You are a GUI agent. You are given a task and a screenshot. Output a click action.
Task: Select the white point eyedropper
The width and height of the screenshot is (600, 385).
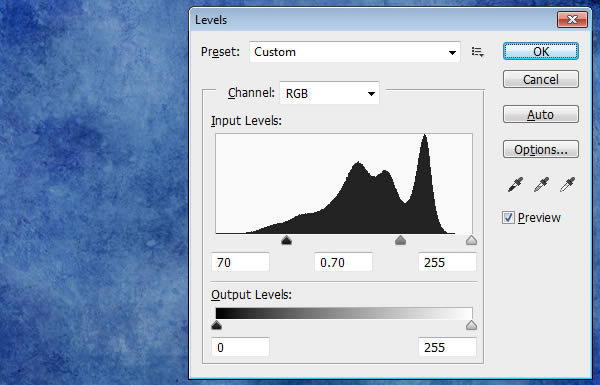[567, 184]
